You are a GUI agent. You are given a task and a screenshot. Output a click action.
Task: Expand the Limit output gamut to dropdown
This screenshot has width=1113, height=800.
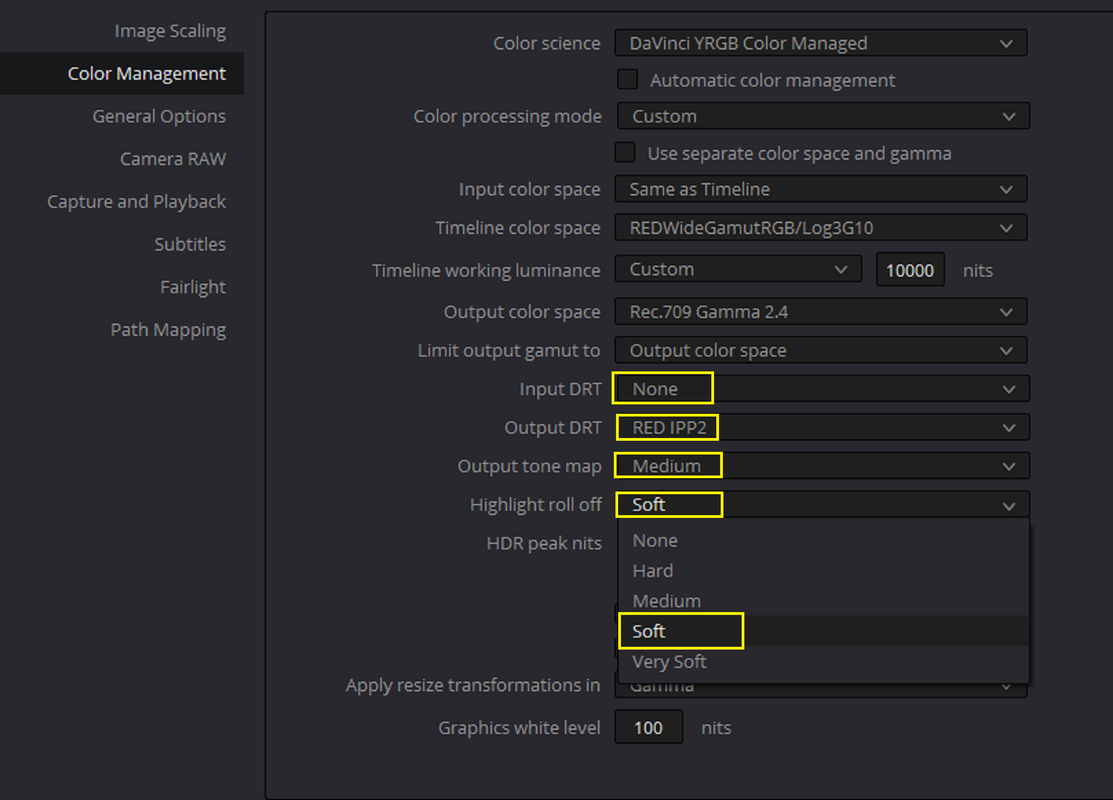pos(821,351)
